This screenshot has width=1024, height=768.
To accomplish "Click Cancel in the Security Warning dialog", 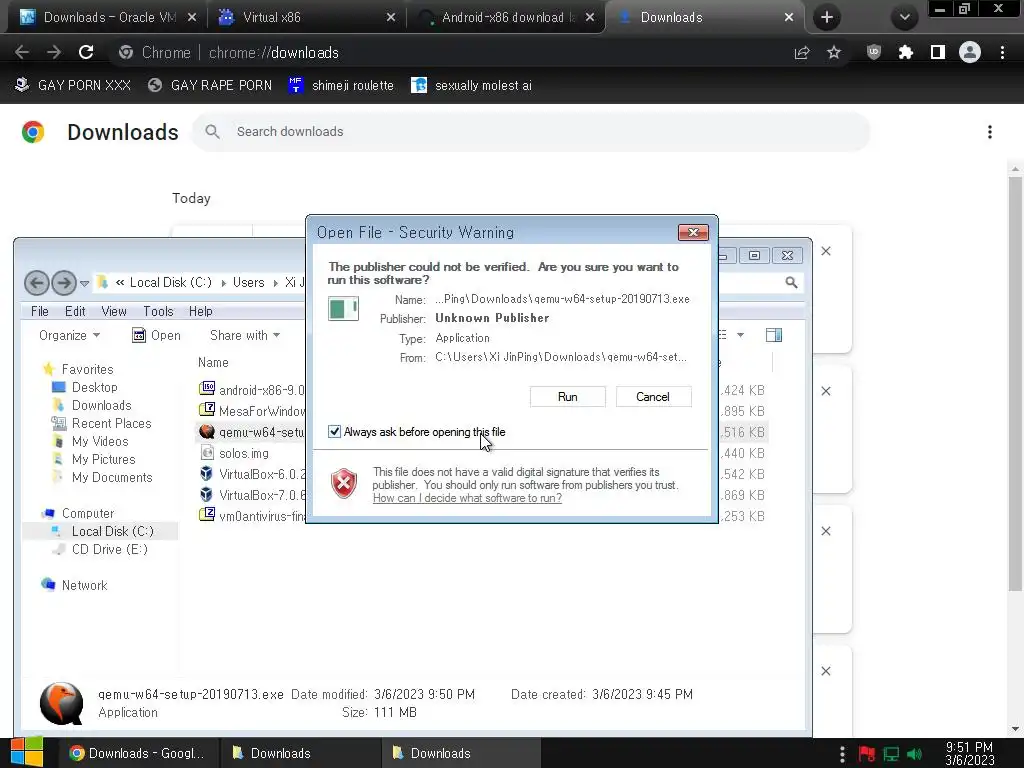I will [653, 396].
